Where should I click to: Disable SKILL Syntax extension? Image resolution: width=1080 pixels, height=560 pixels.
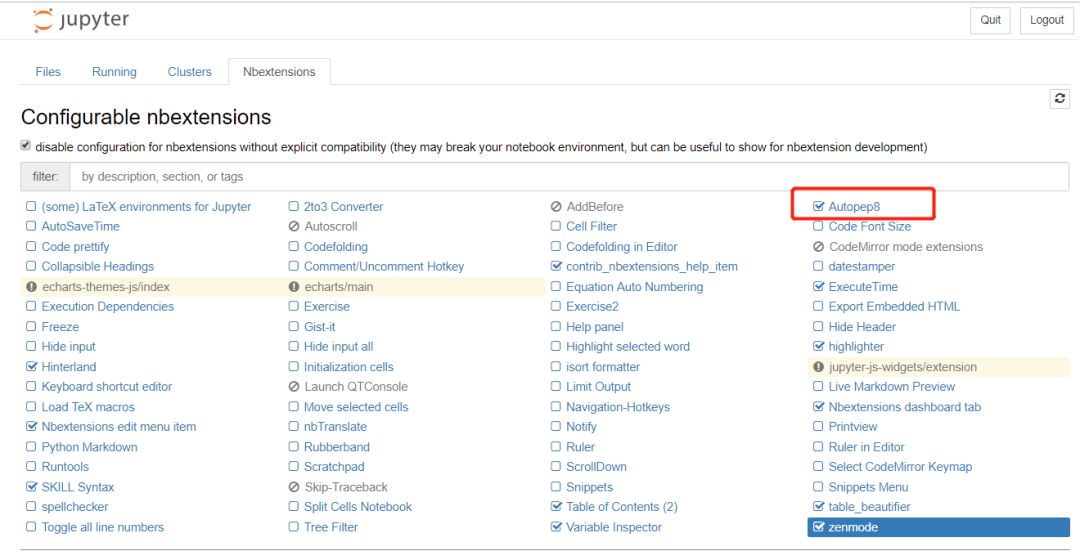click(31, 486)
